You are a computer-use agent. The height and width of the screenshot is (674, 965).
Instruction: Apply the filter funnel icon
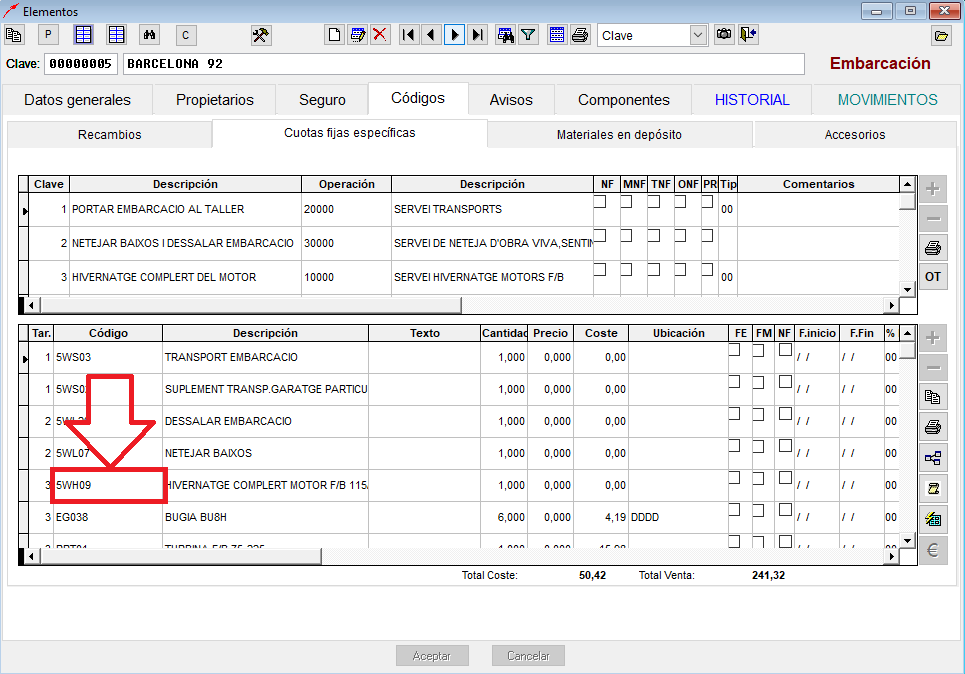pos(529,35)
